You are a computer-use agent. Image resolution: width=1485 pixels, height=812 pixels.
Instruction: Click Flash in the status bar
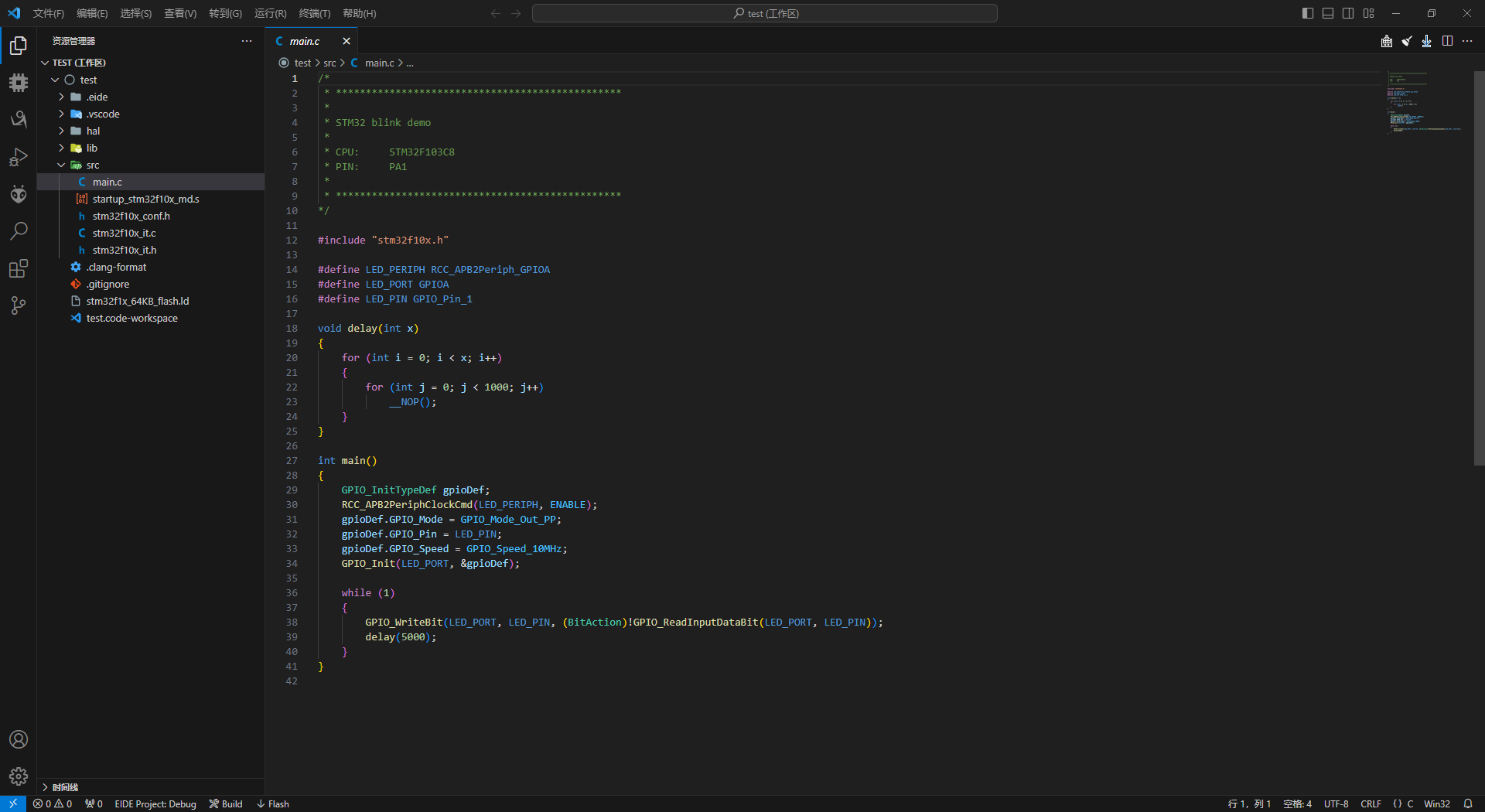coord(272,803)
